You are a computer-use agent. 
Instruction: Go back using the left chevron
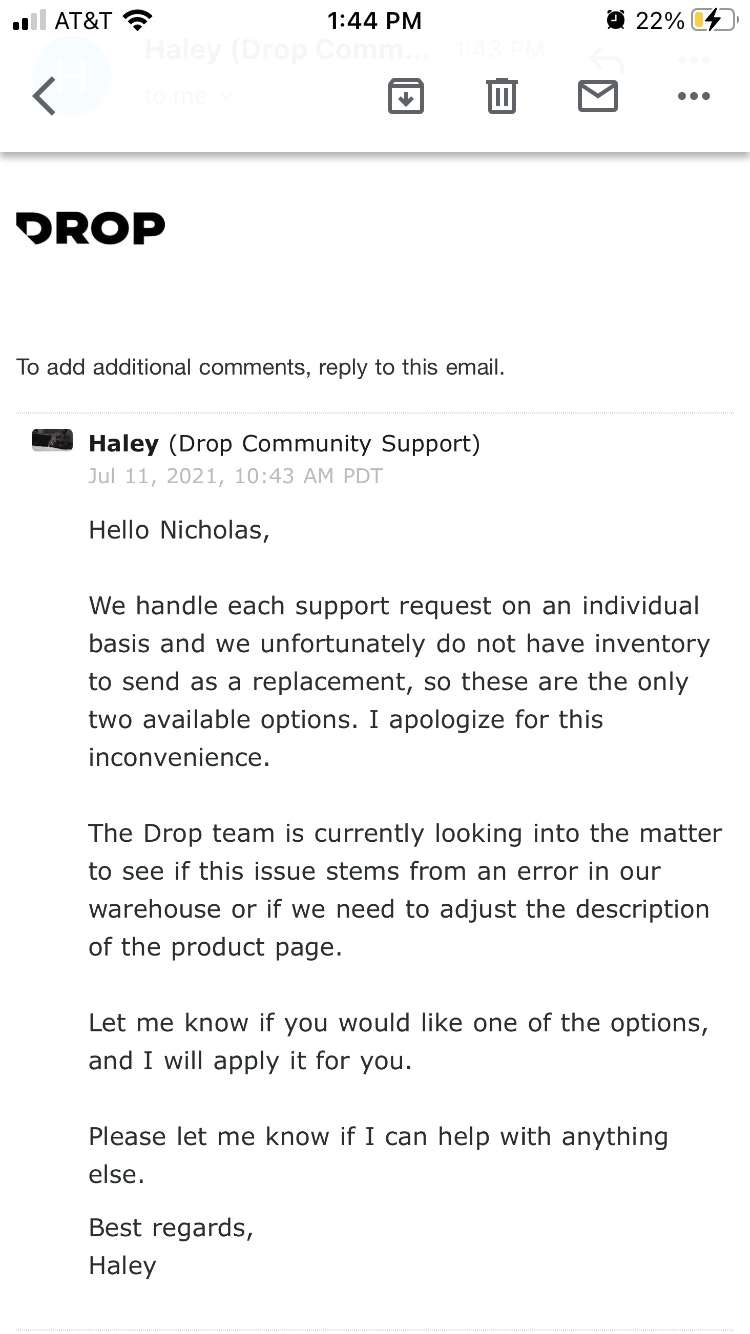click(x=44, y=96)
